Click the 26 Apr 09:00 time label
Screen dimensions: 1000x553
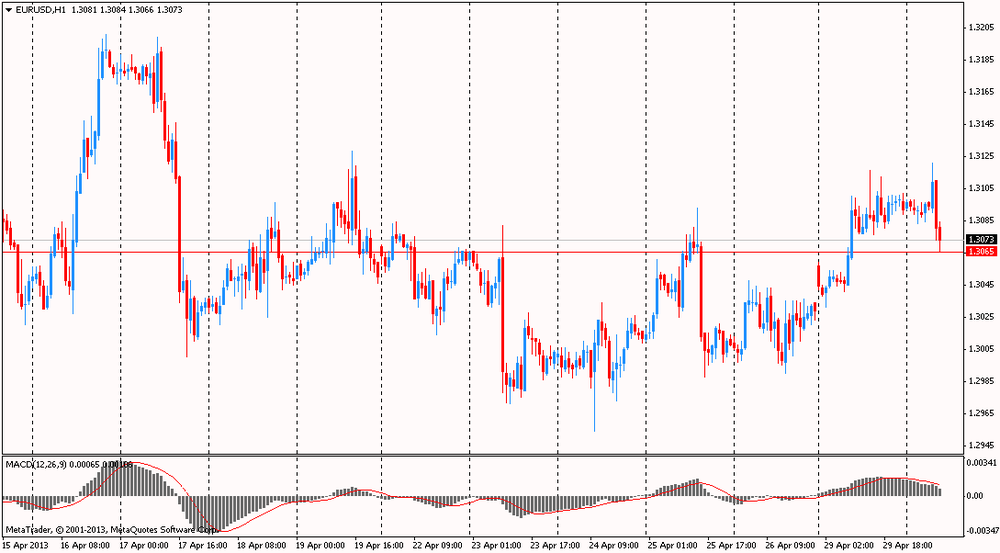coord(790,545)
